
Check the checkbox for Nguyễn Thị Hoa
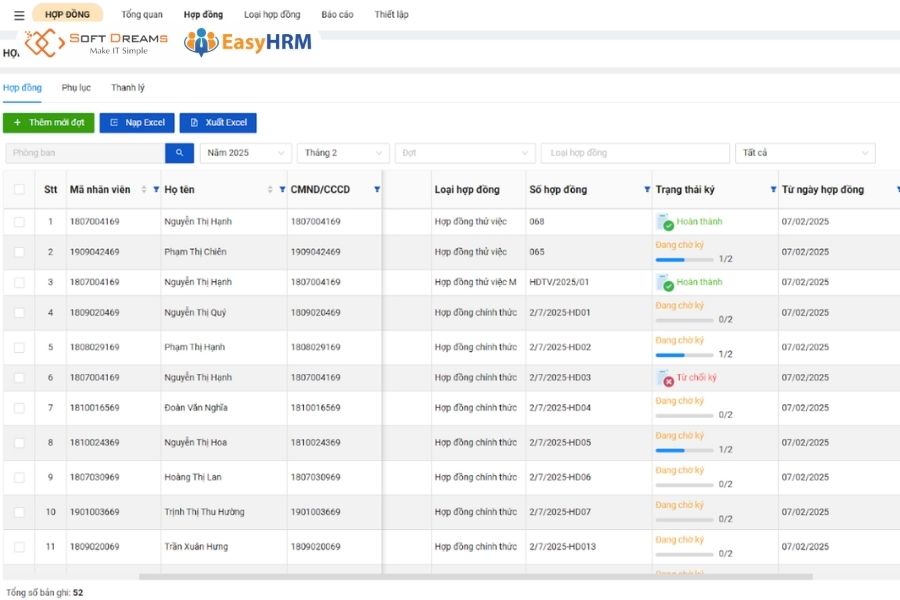coord(19,443)
